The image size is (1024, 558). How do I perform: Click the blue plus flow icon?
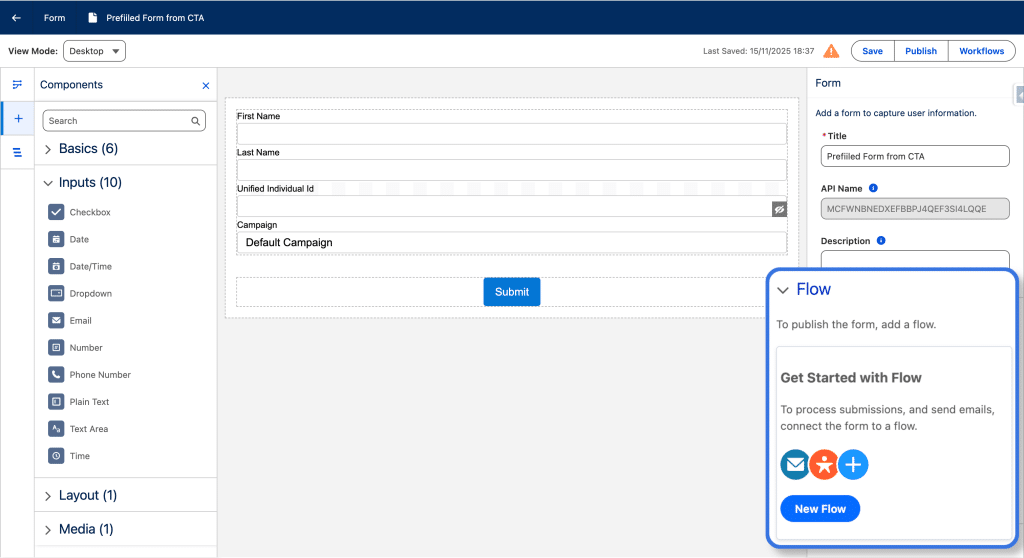[x=853, y=464]
